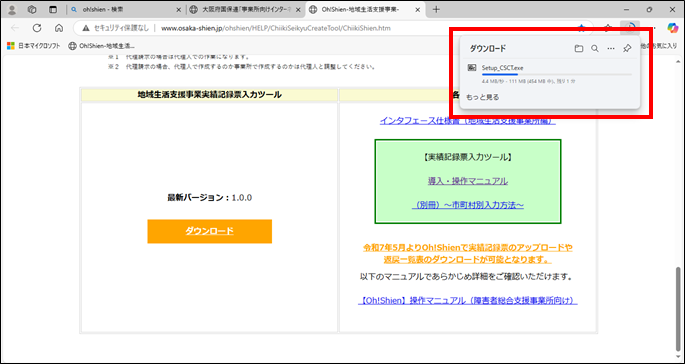Close the 大阪府国保連 tab
This screenshot has width=685, height=364.
pyautogui.click(x=298, y=10)
